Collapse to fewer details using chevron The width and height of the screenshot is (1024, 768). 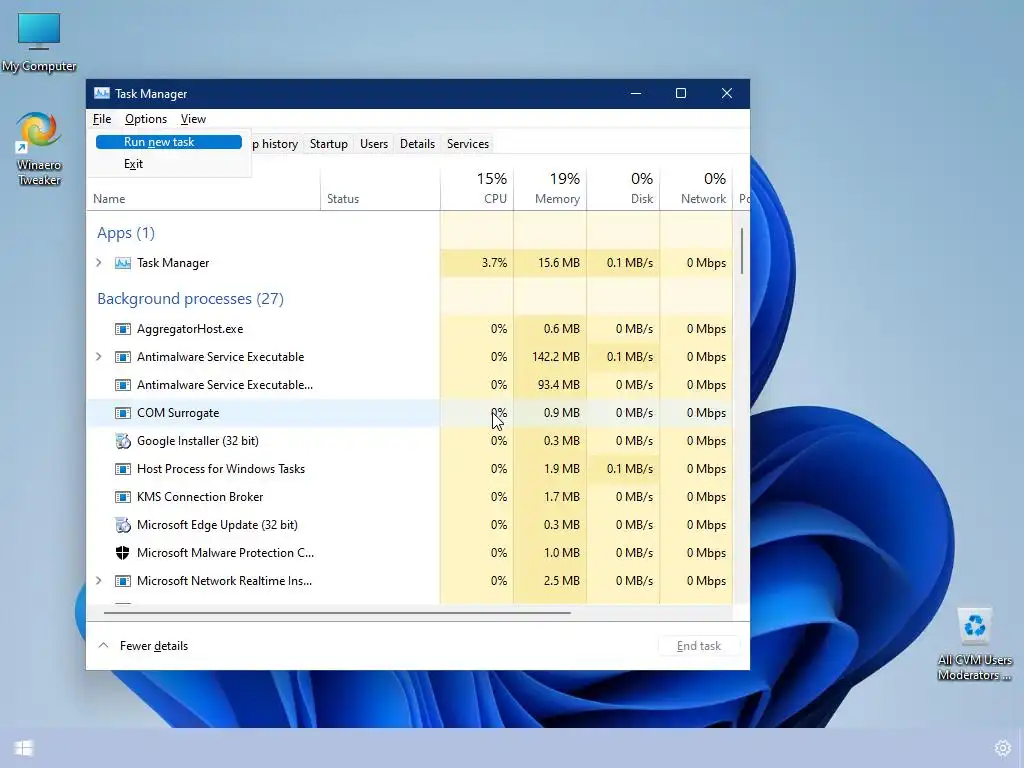click(x=103, y=645)
